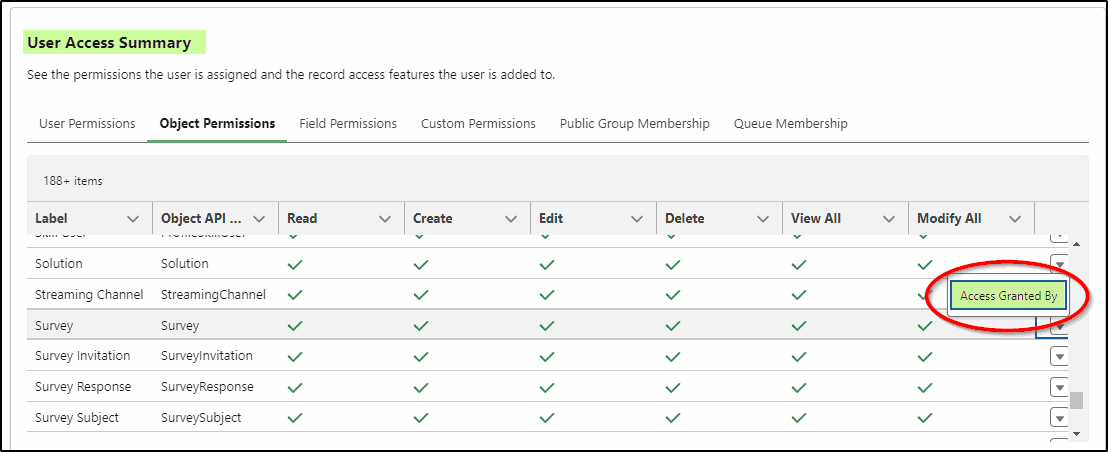
Task: Open row action menu for Survey Response
Action: point(1059,388)
